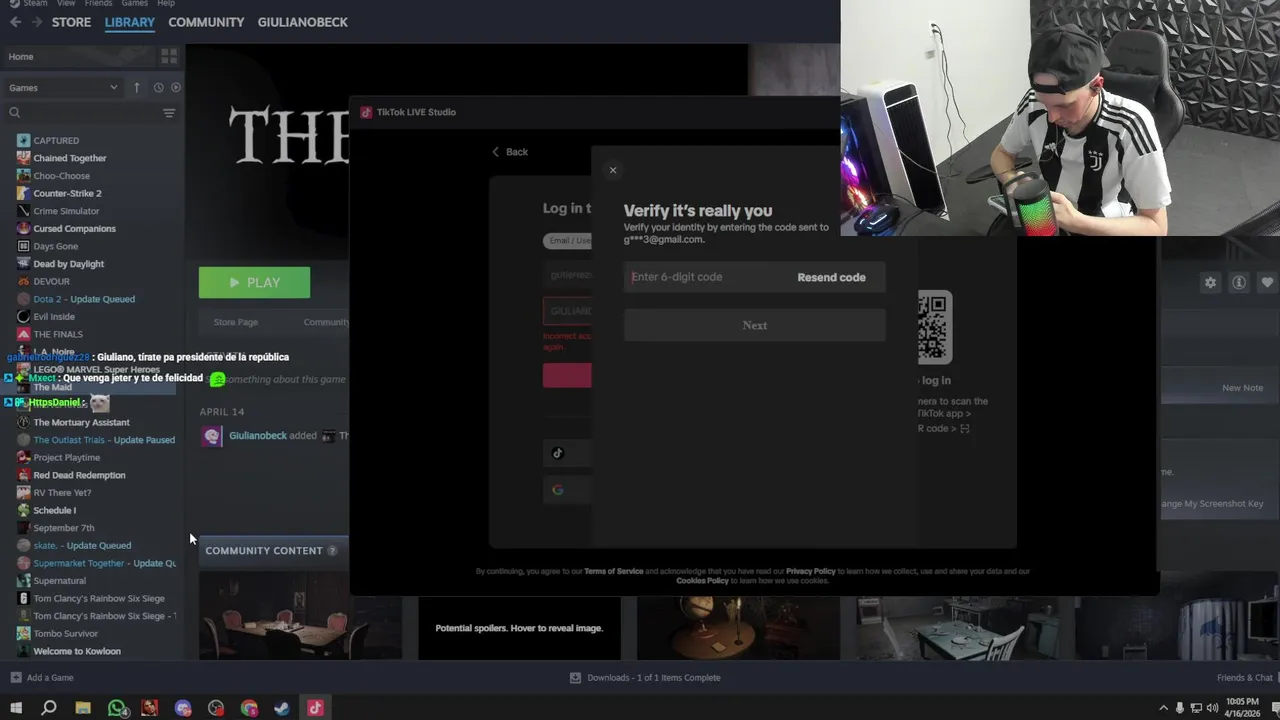
Task: Open game settings gear icon
Action: 1210,283
